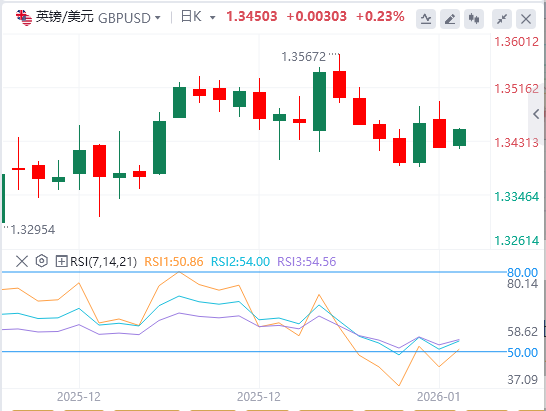Expand the GBPUSD symbol dropdown
The height and width of the screenshot is (411, 546).
click(x=158, y=17)
